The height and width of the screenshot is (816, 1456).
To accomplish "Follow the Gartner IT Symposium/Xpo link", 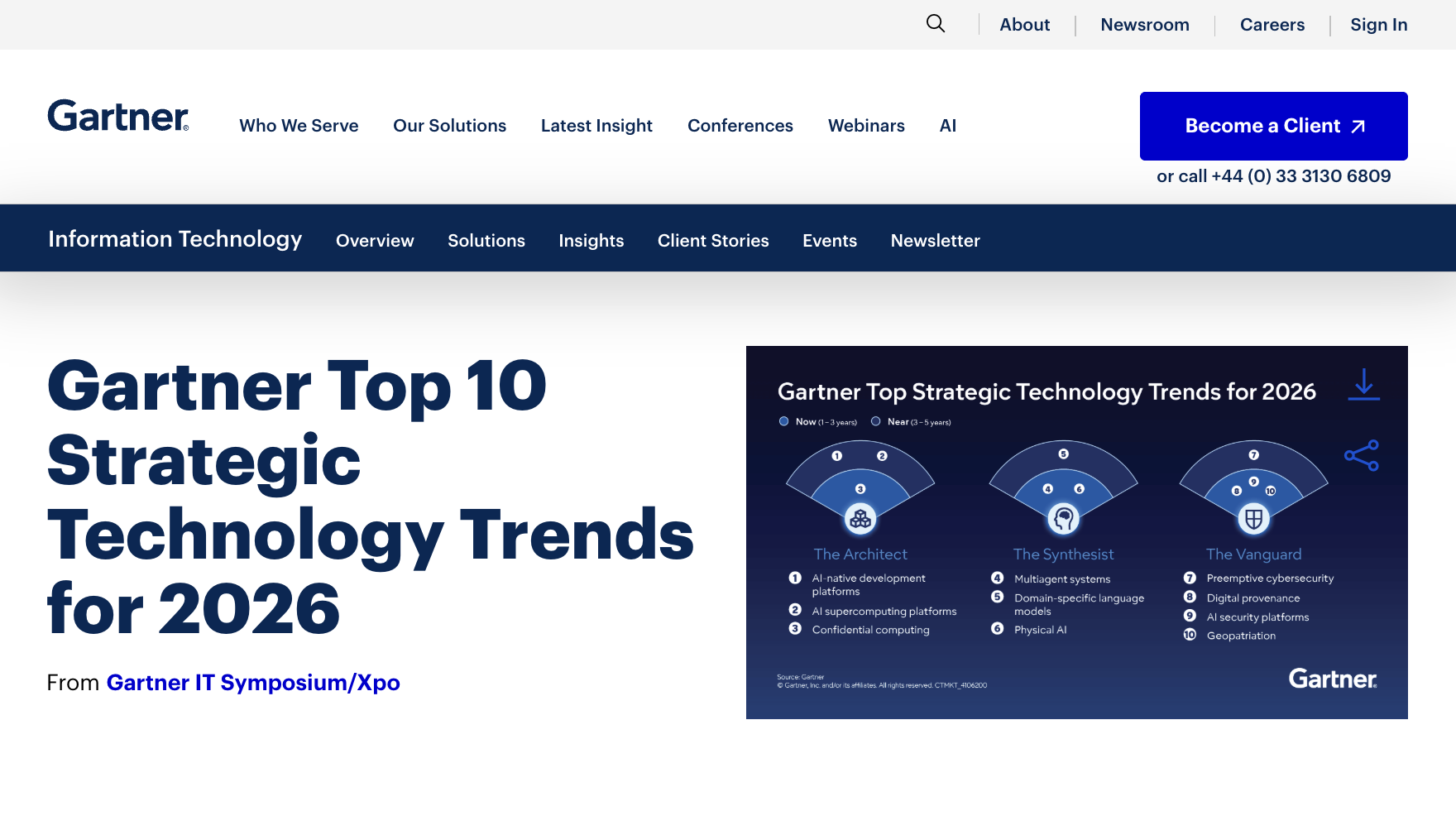I will tap(253, 683).
